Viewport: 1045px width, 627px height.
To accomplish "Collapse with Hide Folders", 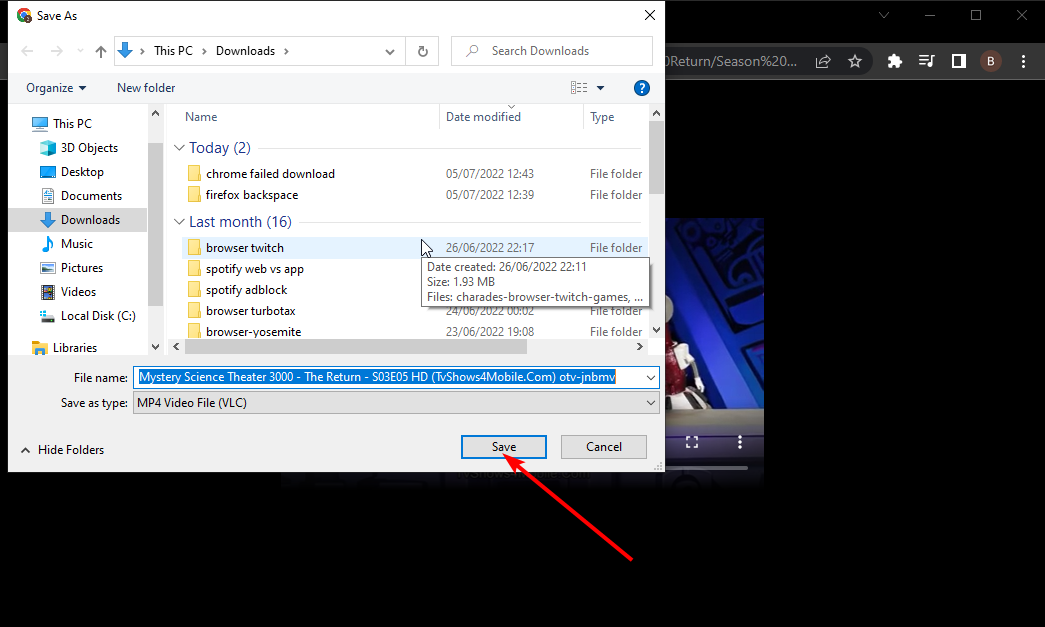I will point(63,450).
